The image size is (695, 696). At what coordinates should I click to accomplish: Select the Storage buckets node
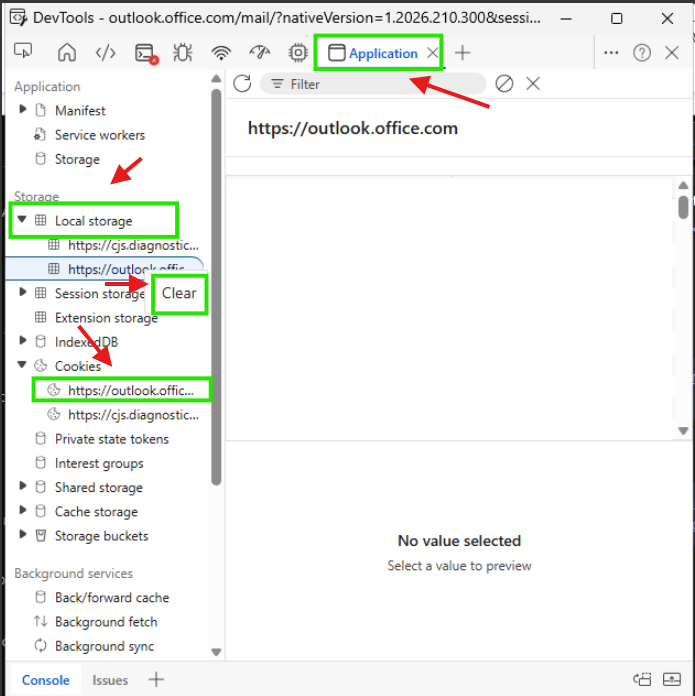pyautogui.click(x=101, y=536)
